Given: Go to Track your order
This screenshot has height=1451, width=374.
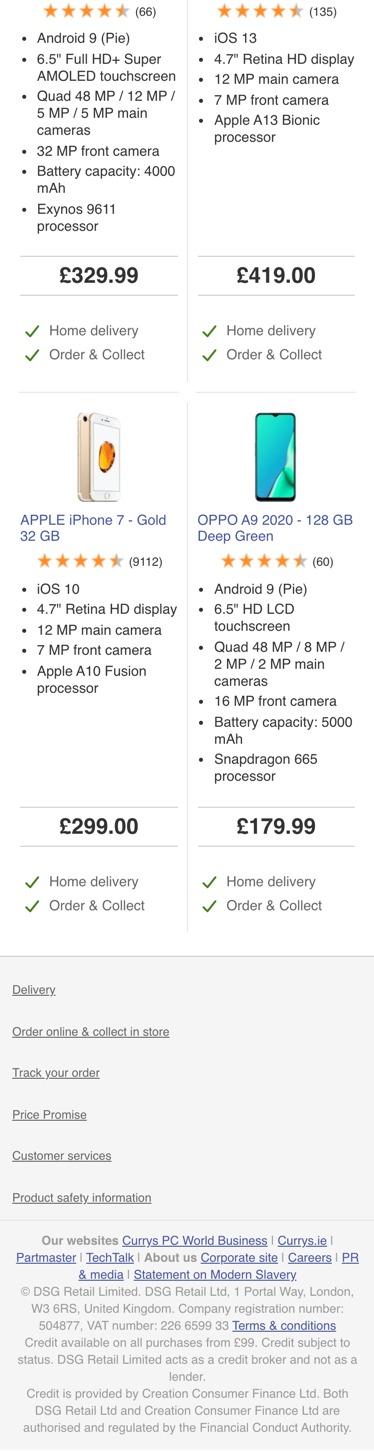Looking at the screenshot, I should 56,1073.
